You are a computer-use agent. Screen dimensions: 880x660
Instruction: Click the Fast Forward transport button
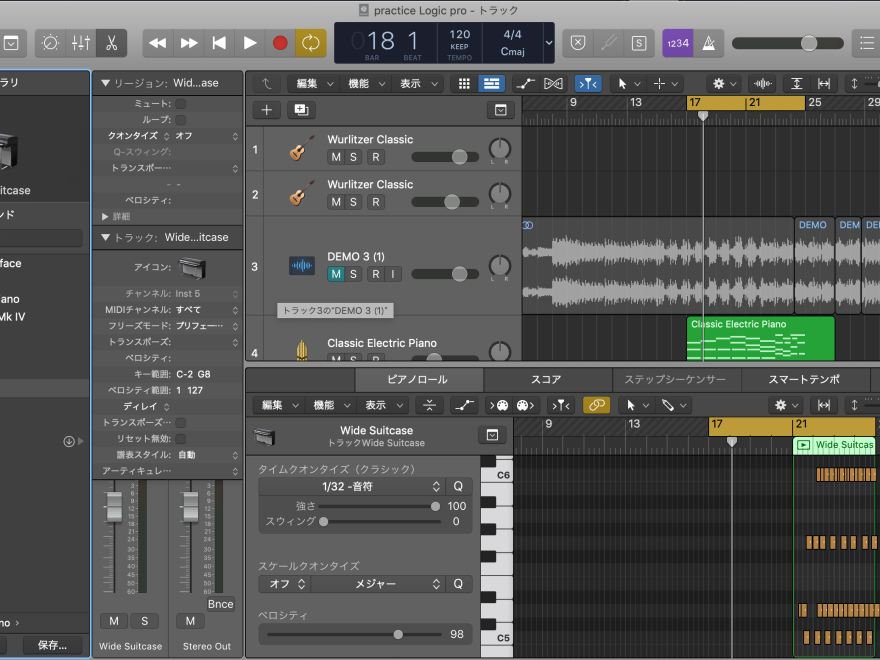coord(189,43)
